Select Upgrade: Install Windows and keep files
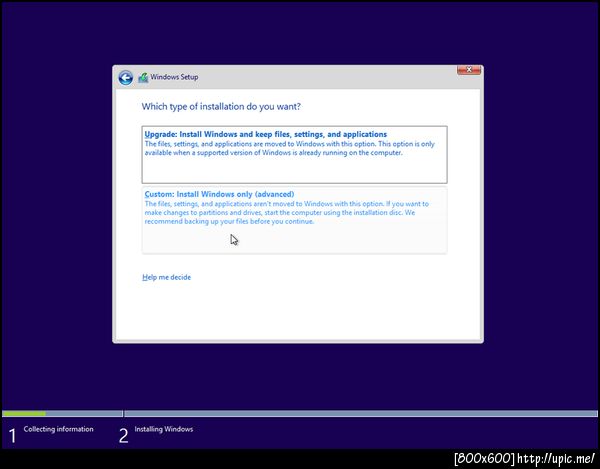The width and height of the screenshot is (600, 469). pyautogui.click(x=294, y=155)
